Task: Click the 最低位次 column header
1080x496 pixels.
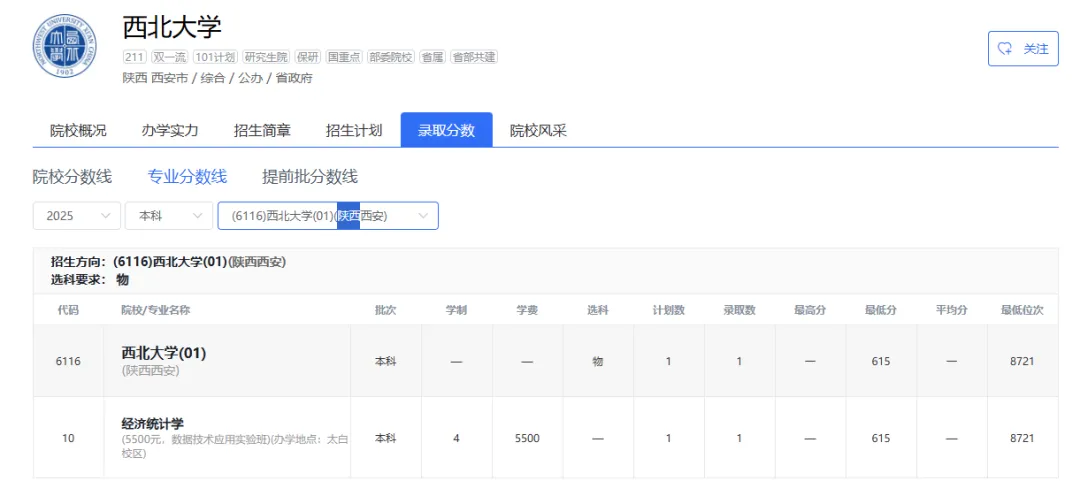Action: click(x=1023, y=310)
